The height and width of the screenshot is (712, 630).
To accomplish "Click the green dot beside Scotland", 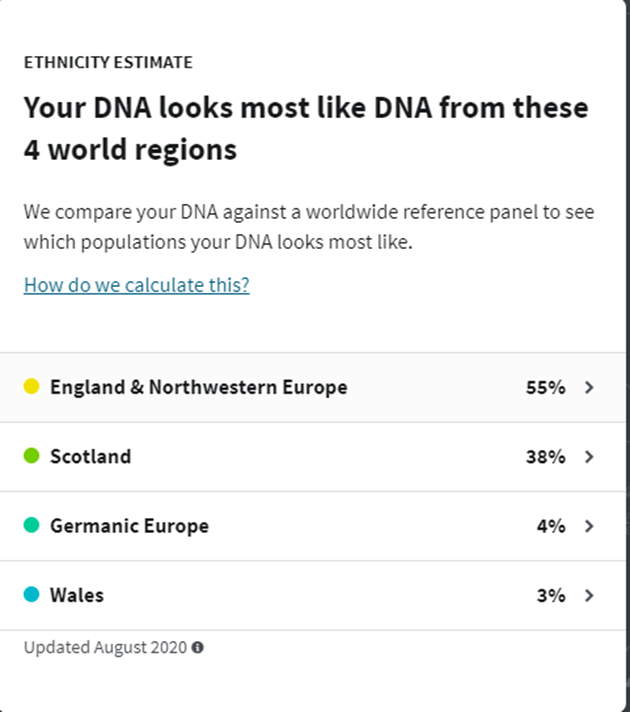I will (31, 456).
